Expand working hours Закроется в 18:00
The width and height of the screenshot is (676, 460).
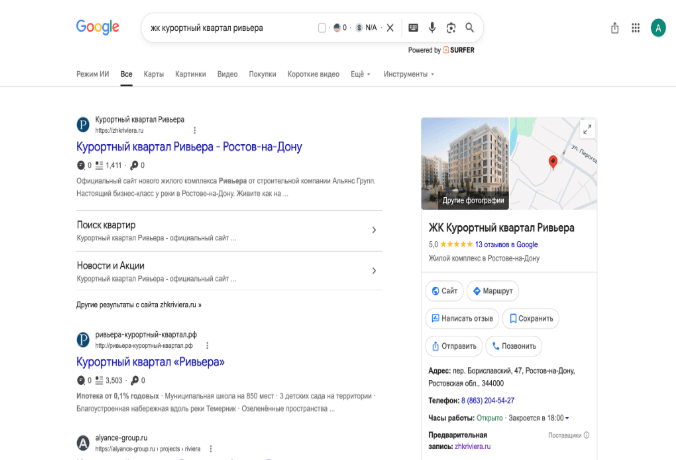point(539,418)
